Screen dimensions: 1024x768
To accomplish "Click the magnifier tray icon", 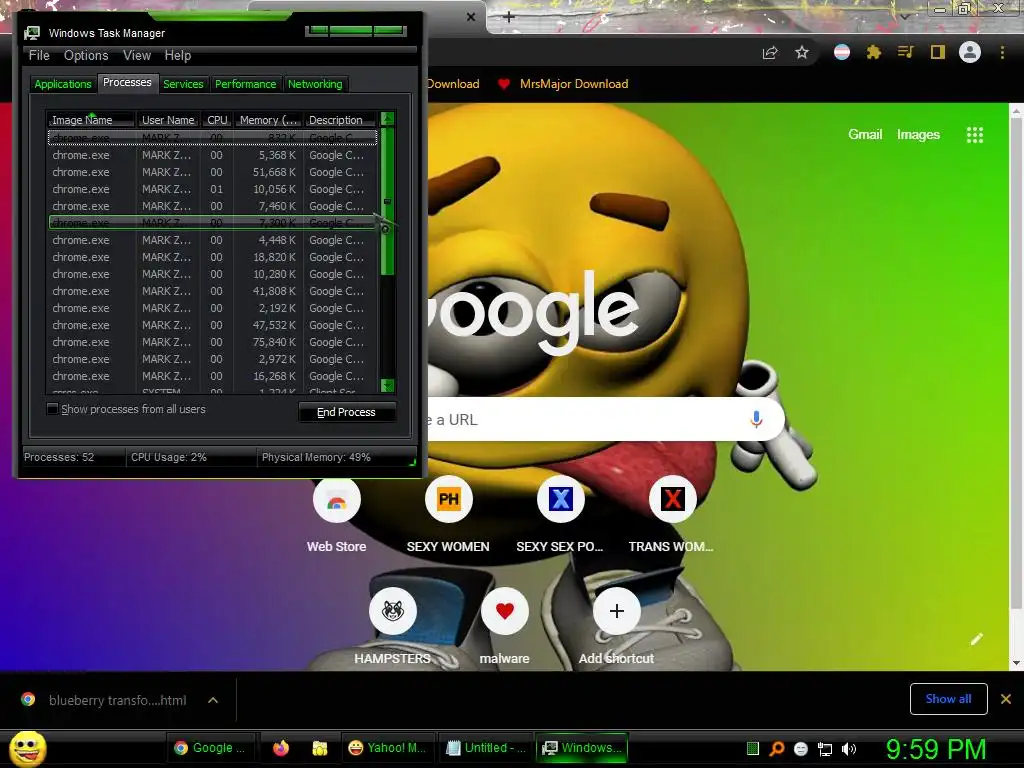I will click(x=776, y=749).
